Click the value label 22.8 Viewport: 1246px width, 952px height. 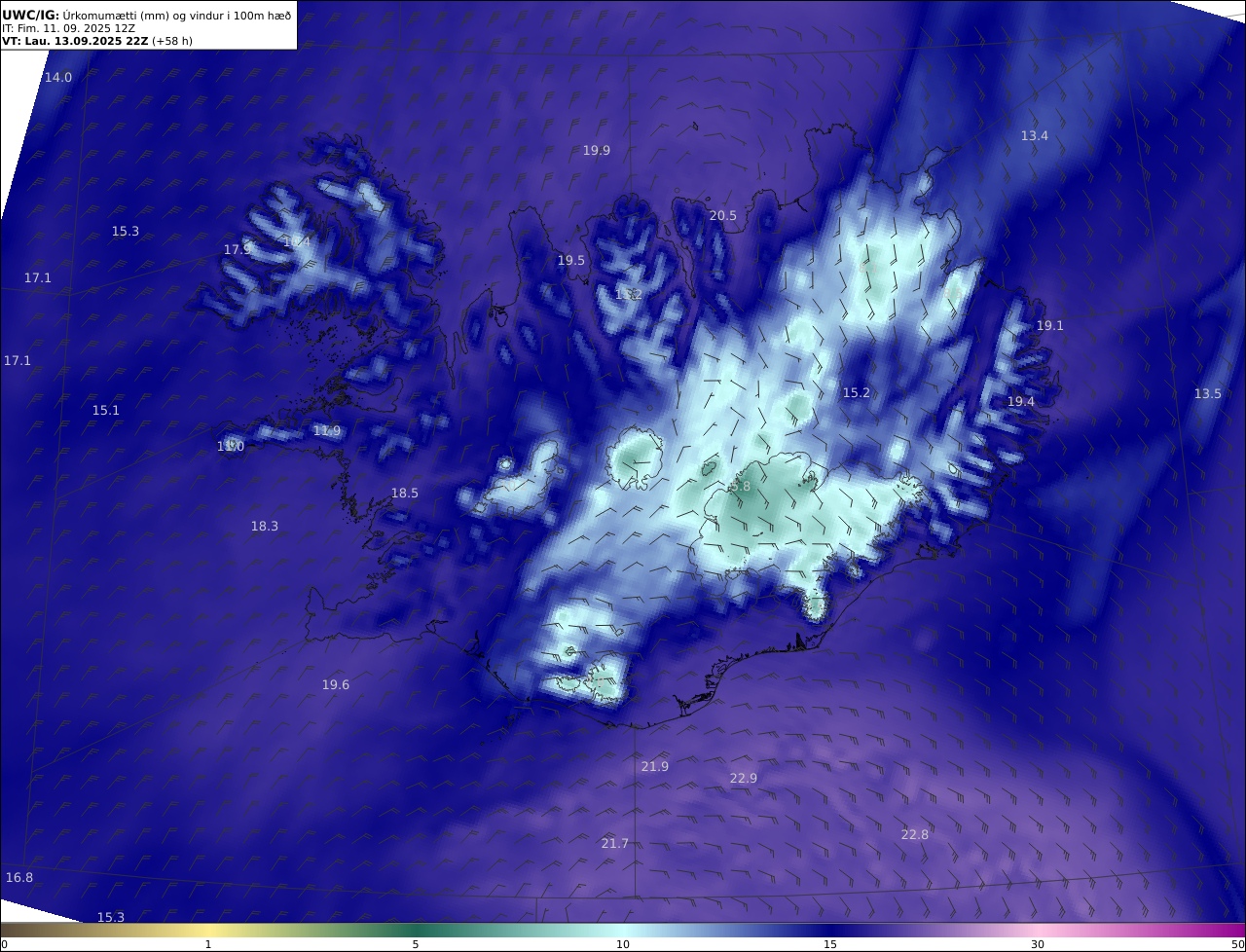pyautogui.click(x=915, y=835)
